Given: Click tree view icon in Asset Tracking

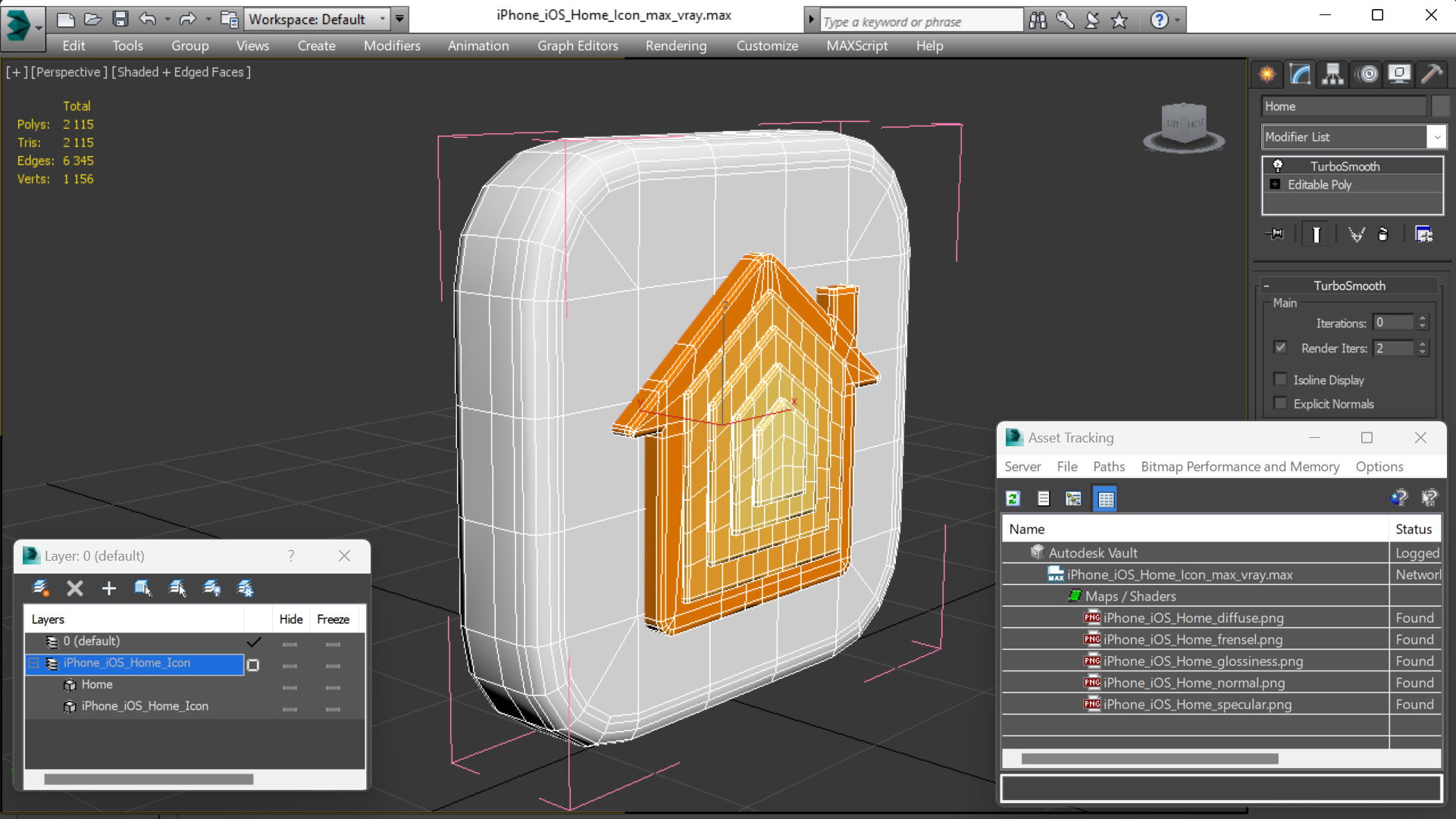Looking at the screenshot, I should (x=1073, y=499).
